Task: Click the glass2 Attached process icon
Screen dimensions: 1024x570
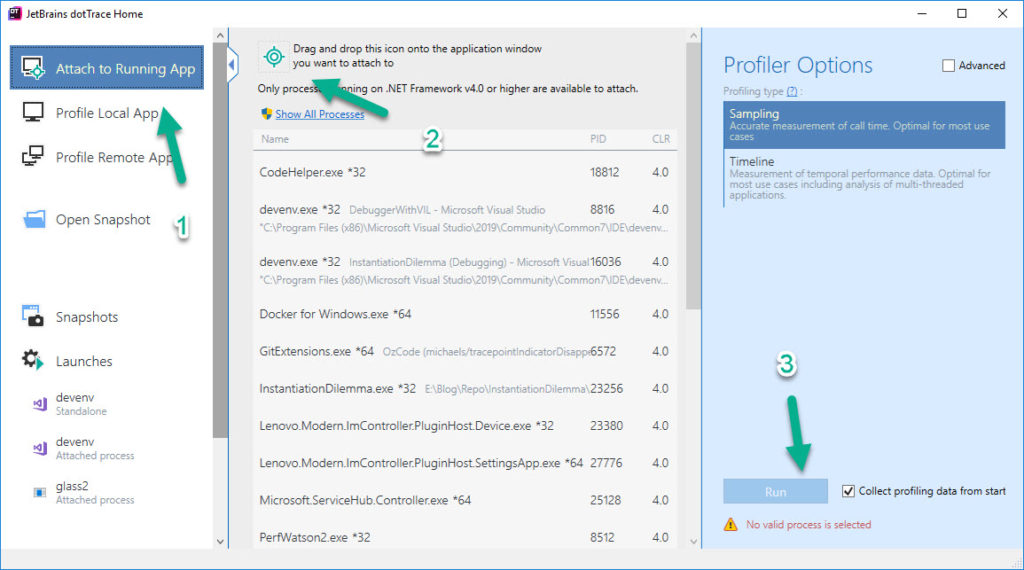Action: pyautogui.click(x=40, y=492)
